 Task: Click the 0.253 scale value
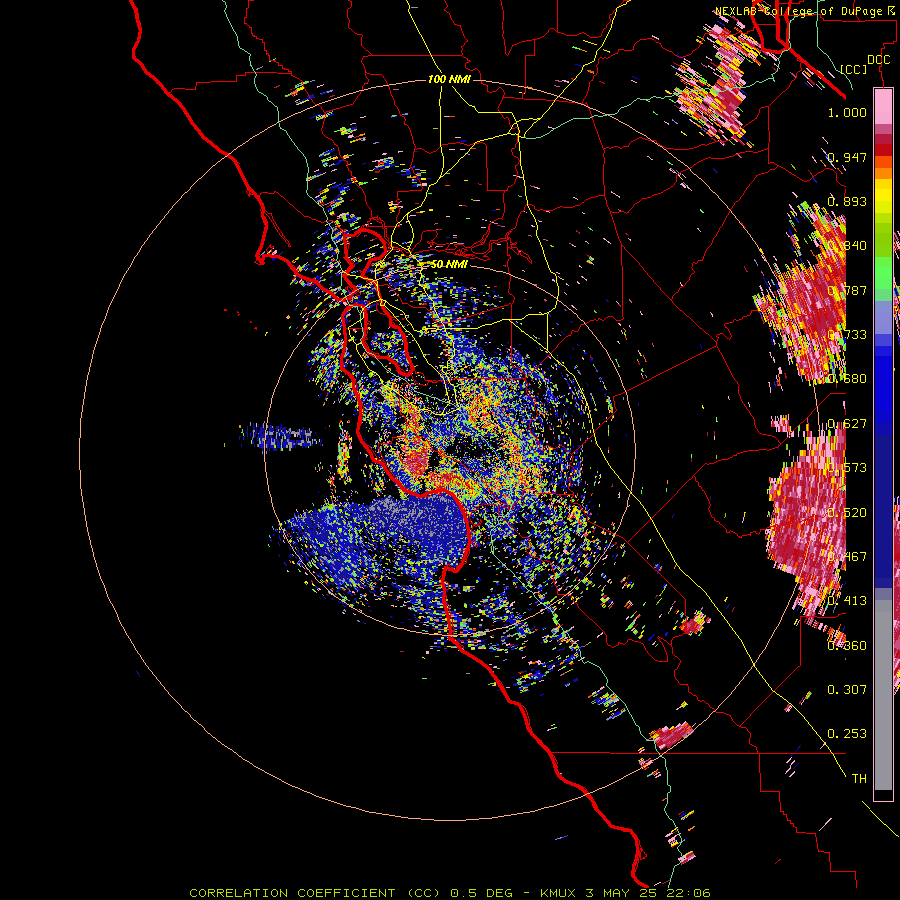coord(847,734)
